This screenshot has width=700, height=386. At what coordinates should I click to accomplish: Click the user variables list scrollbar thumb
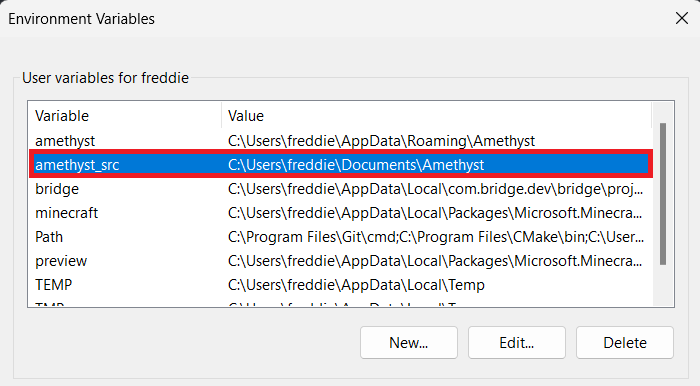[x=663, y=194]
